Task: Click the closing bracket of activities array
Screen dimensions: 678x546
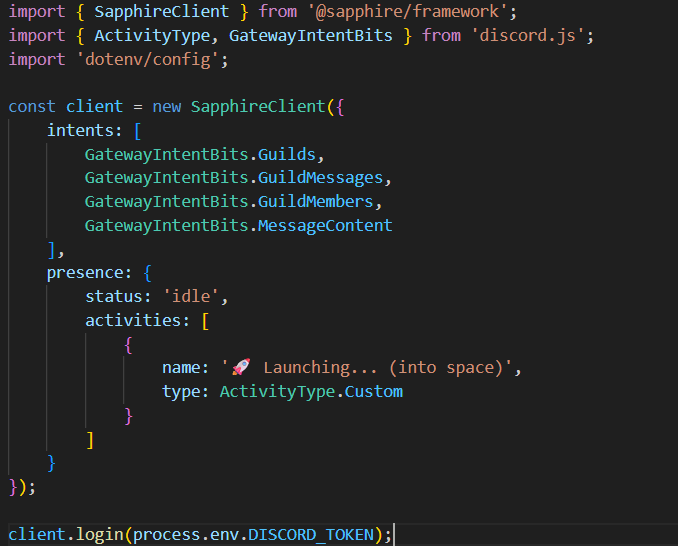Action: pos(90,440)
